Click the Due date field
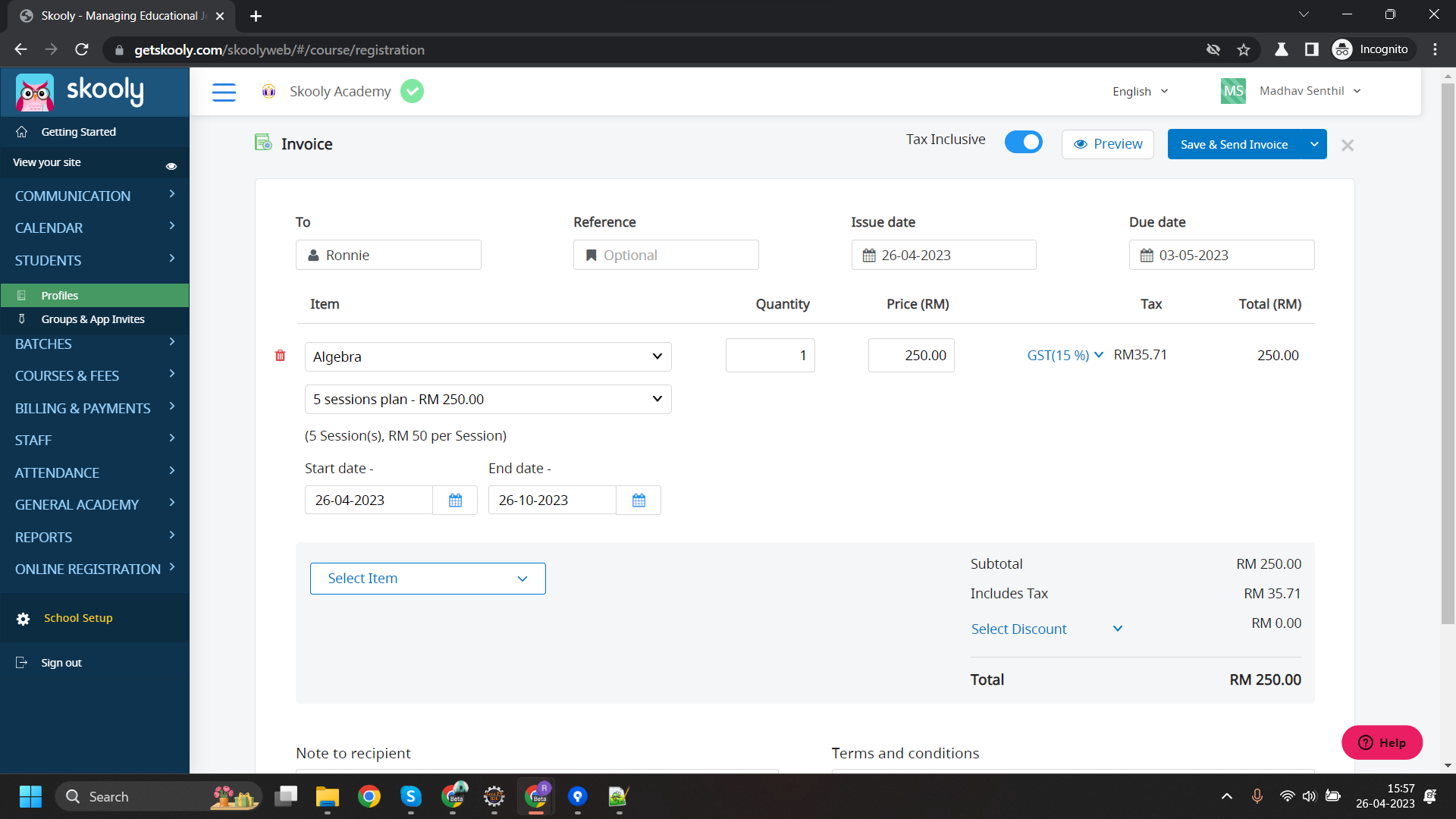The height and width of the screenshot is (819, 1456). [x=1221, y=255]
